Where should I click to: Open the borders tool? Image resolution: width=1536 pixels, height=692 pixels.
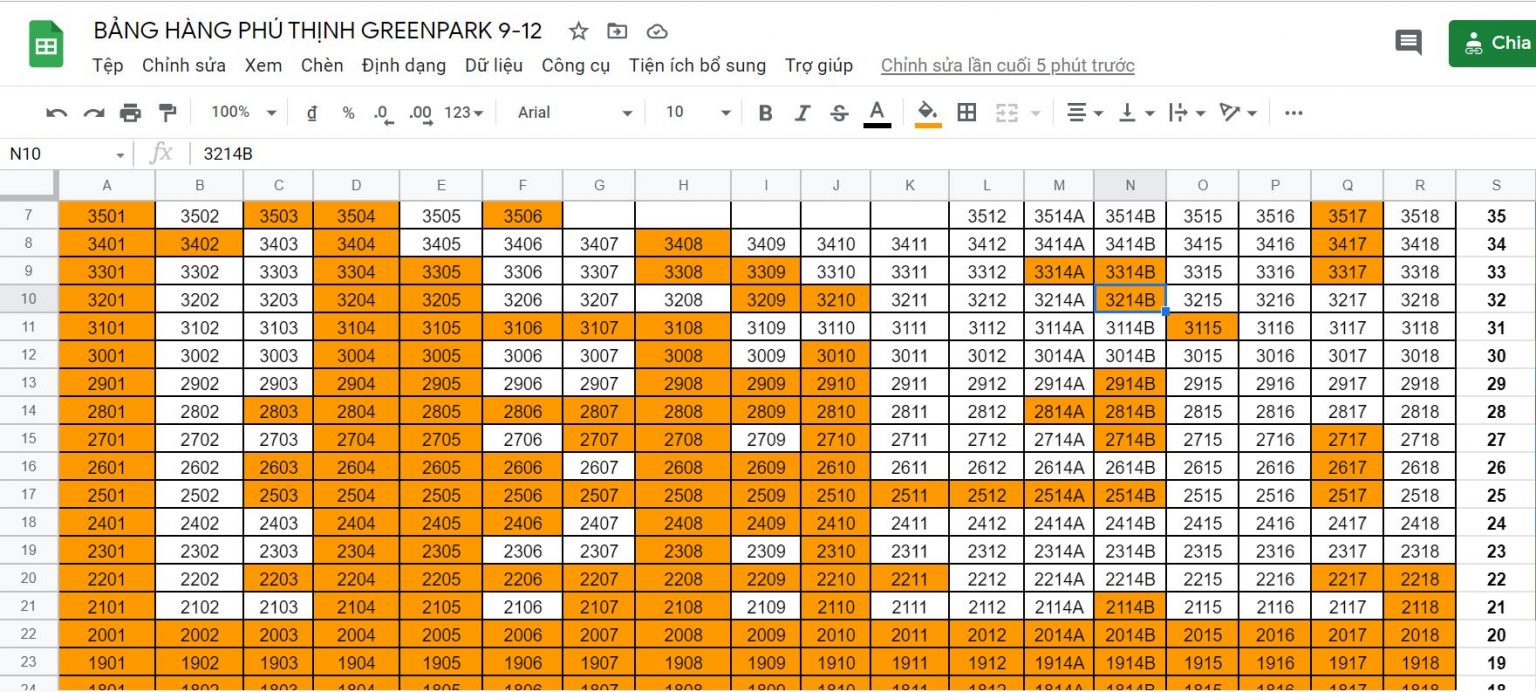coord(966,113)
